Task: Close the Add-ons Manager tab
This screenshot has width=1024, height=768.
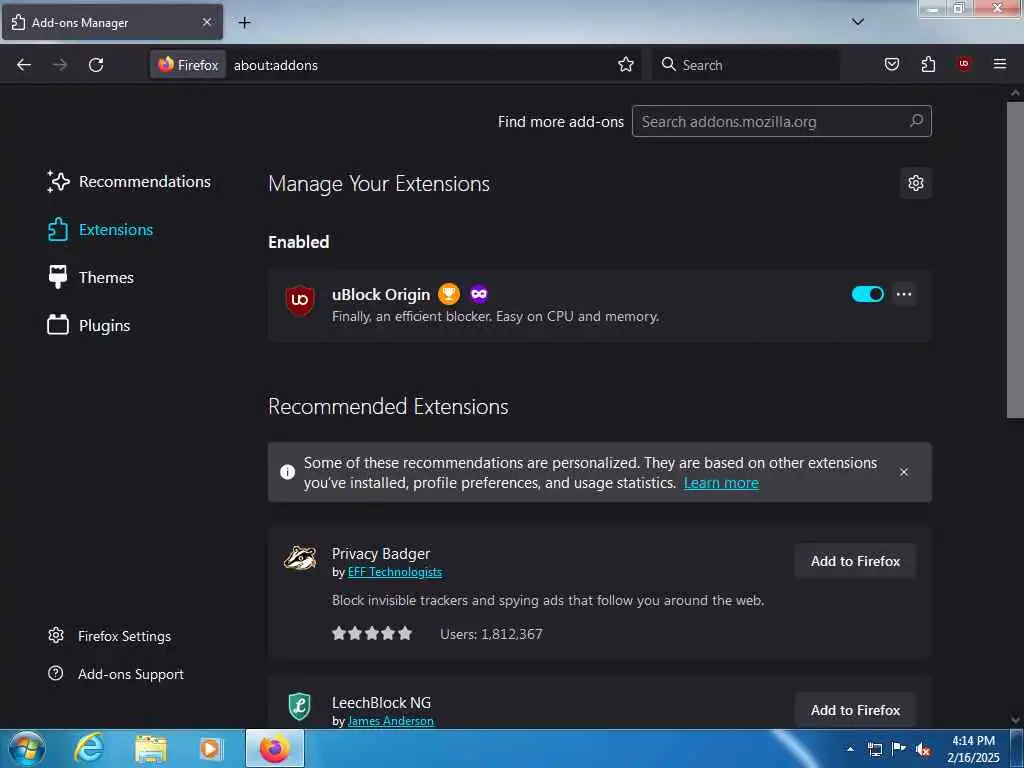Action: pyautogui.click(x=206, y=22)
